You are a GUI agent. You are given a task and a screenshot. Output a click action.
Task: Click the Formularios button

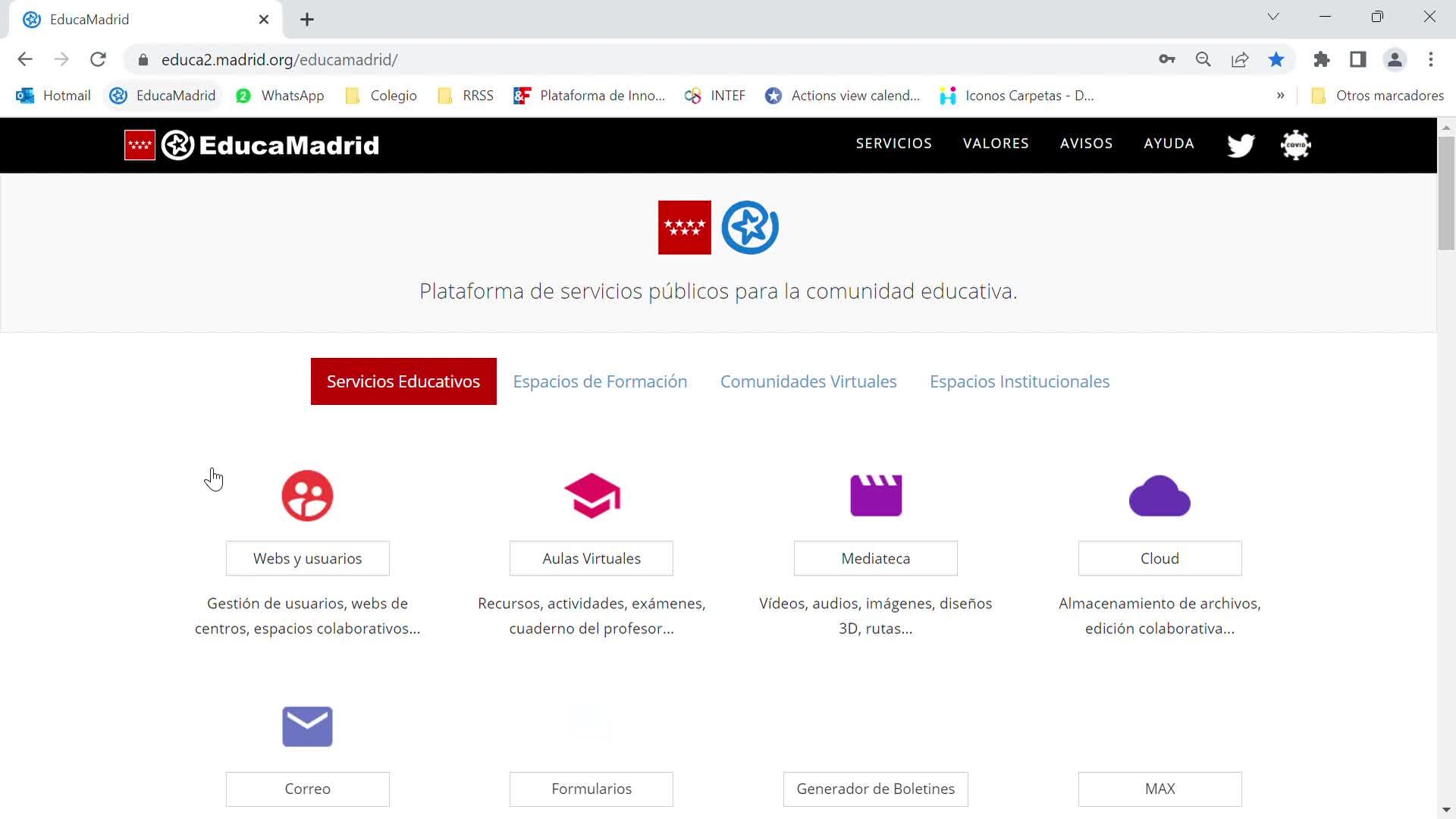591,789
